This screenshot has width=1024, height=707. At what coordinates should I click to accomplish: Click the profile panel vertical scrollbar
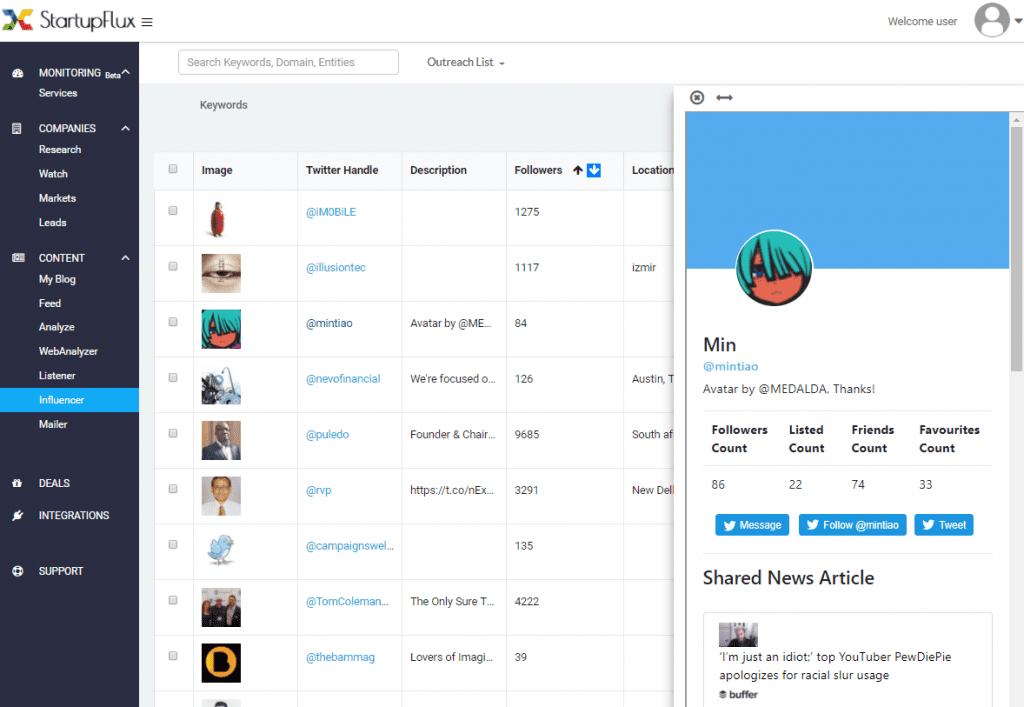coord(1016,250)
